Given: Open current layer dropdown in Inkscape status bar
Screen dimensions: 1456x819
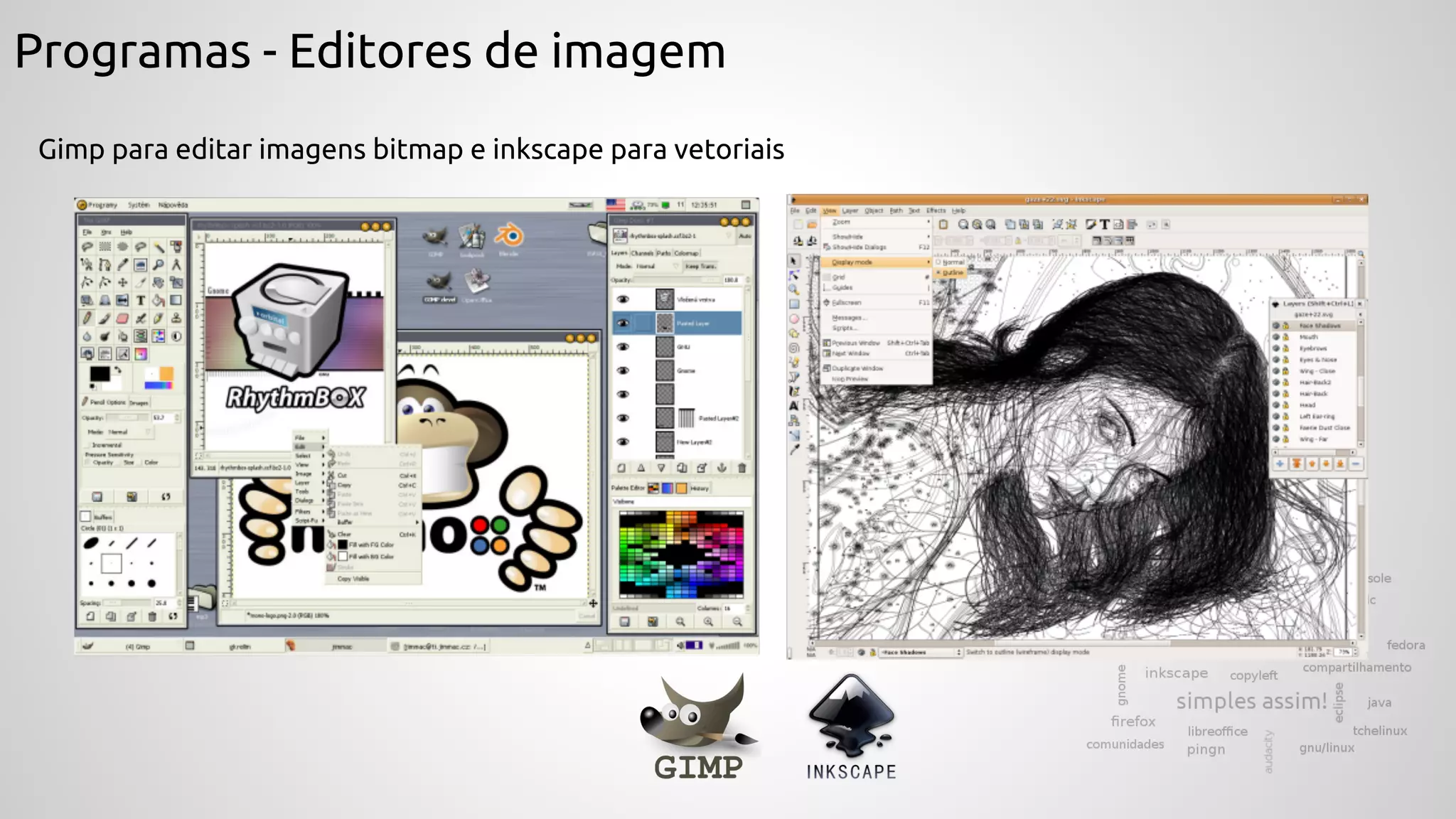Looking at the screenshot, I should [x=921, y=652].
